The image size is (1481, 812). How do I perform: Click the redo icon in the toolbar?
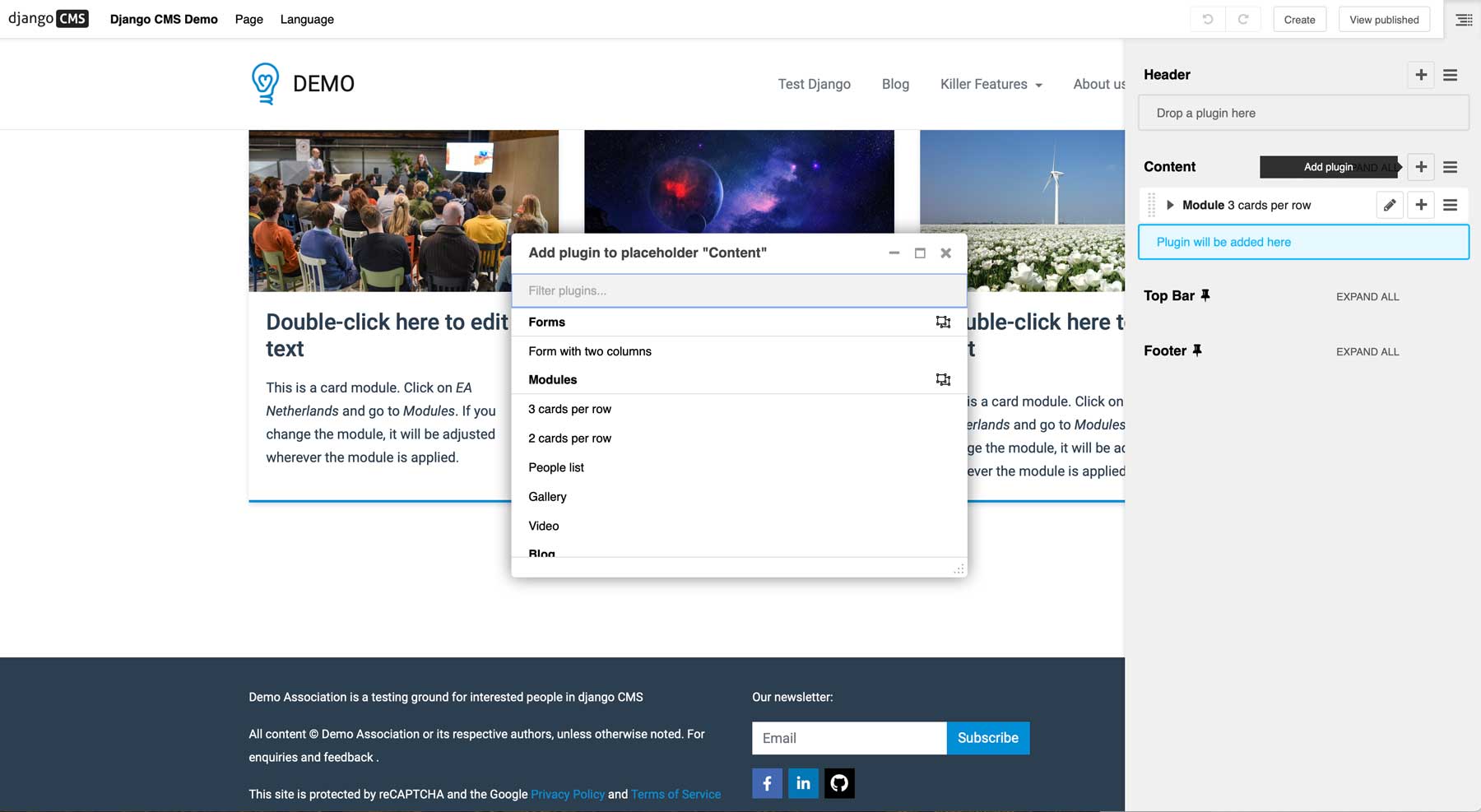1243,18
